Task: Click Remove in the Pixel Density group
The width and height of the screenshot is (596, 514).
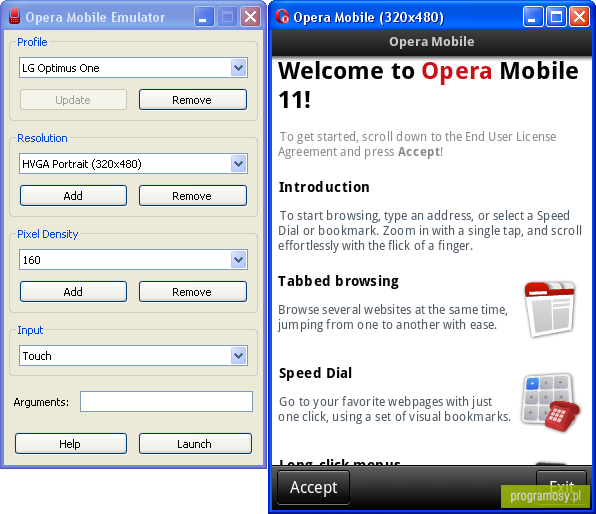Action: click(193, 292)
